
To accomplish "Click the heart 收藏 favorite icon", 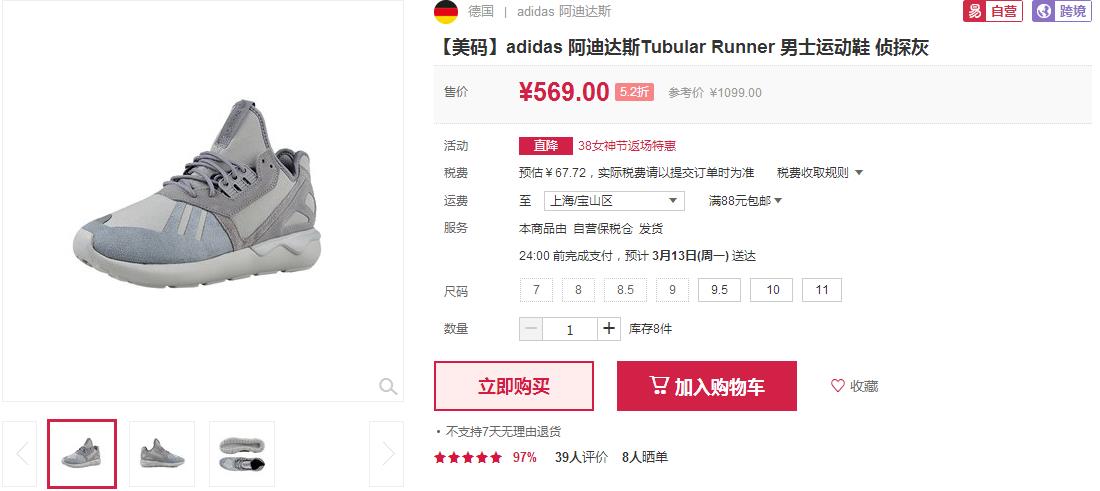I will pos(838,386).
